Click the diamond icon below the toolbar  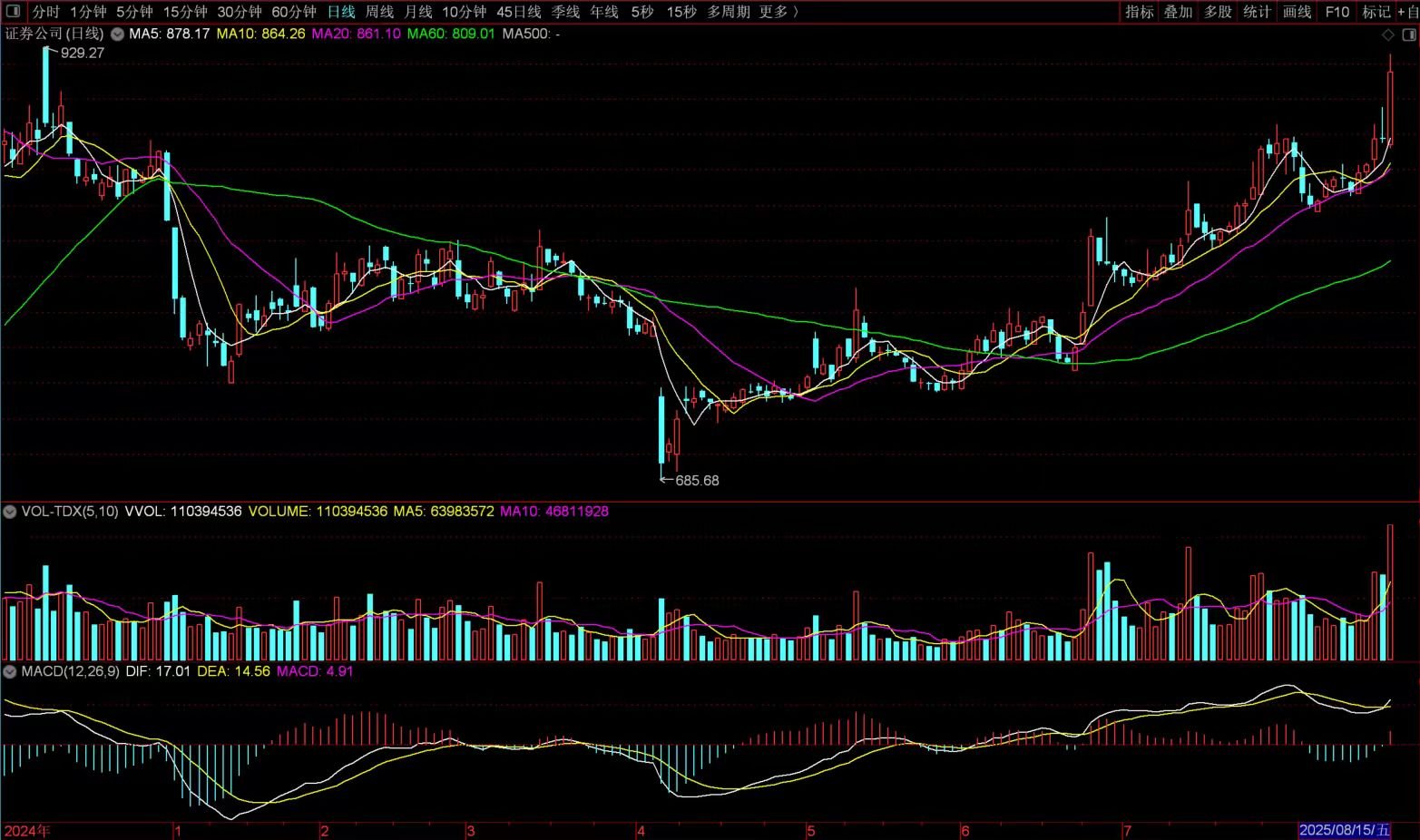(1387, 34)
